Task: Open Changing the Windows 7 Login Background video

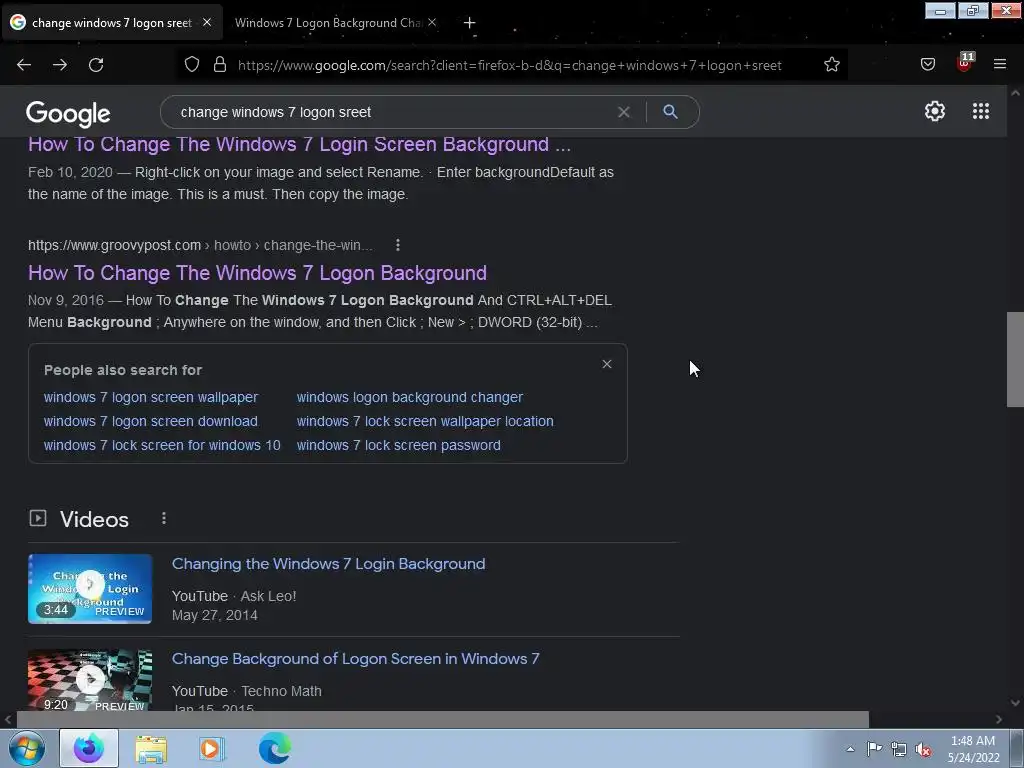Action: [328, 564]
